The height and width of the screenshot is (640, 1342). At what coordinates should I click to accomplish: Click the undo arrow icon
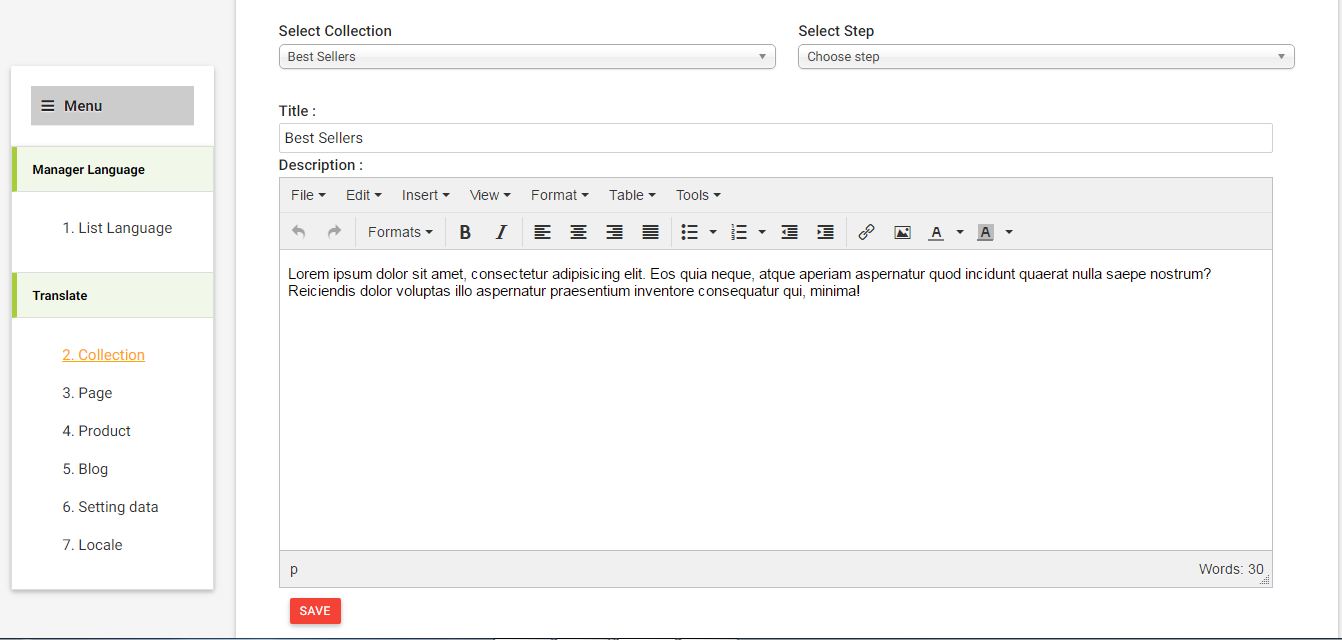click(298, 232)
